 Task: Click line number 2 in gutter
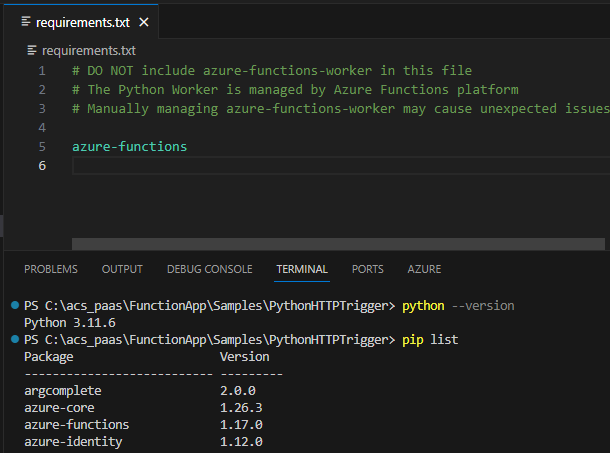coord(42,90)
